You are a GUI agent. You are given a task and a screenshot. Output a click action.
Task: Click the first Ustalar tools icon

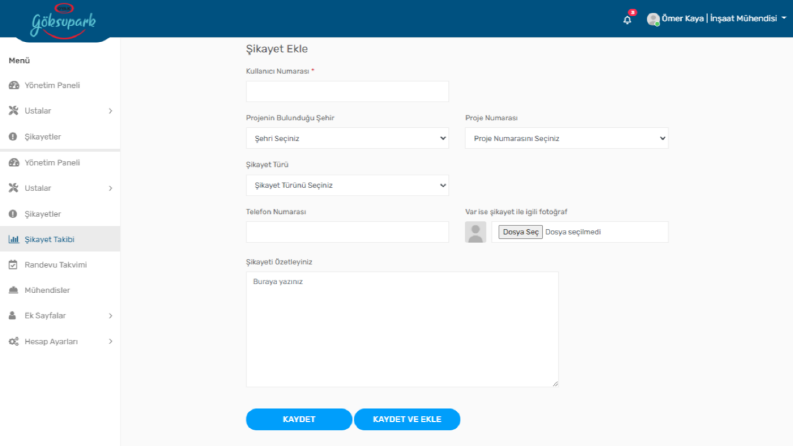tap(14, 111)
